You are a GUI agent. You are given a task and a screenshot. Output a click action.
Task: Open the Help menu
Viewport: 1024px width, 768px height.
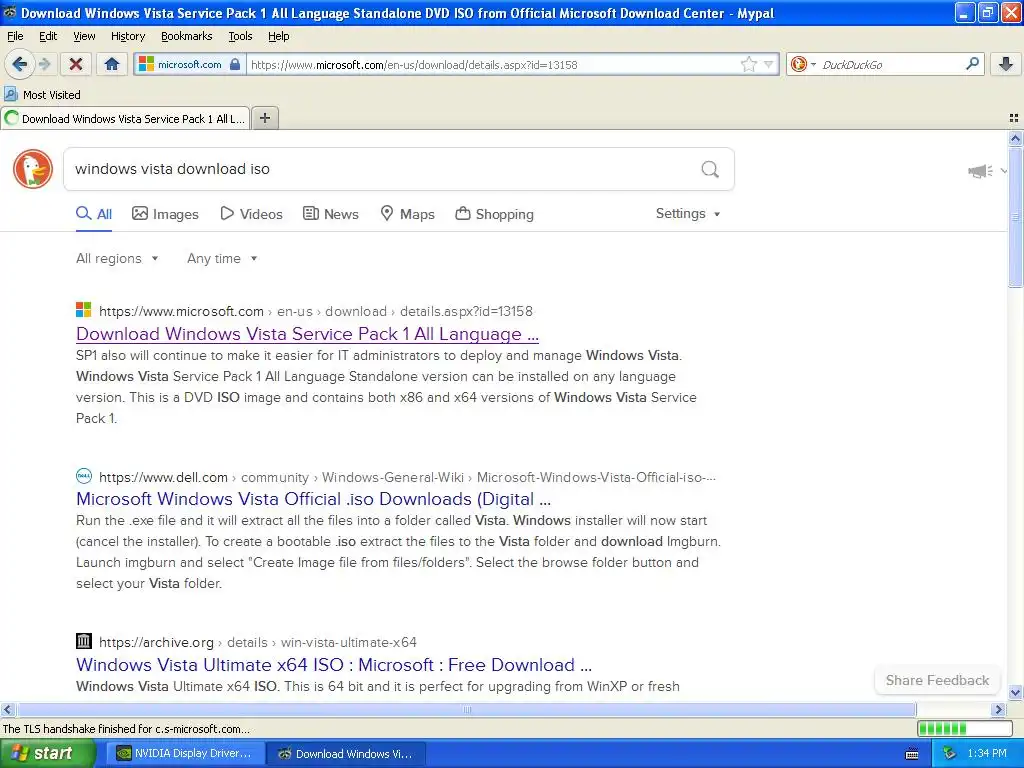pyautogui.click(x=278, y=36)
